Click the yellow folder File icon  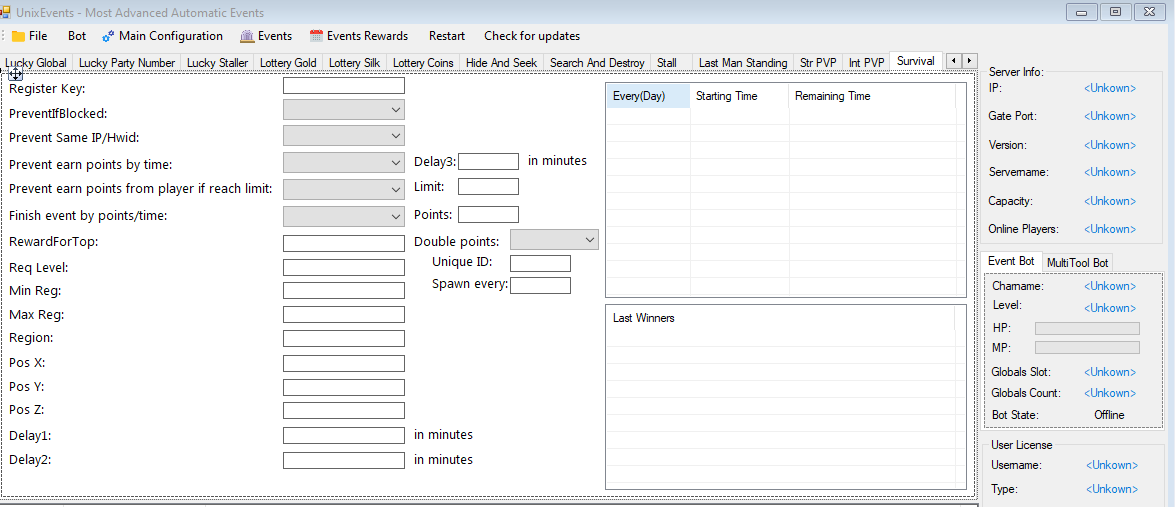18,36
